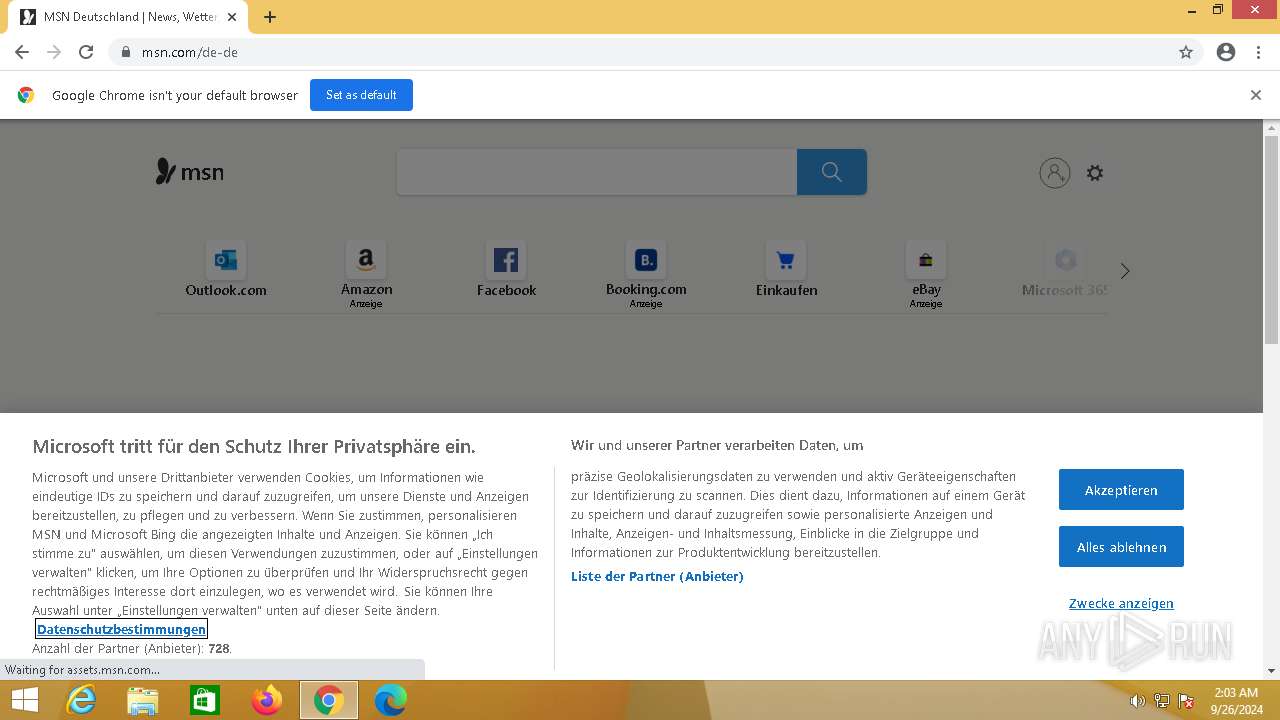1280x720 pixels.
Task: Launch Microsoft Edge from the taskbar
Action: [x=391, y=700]
